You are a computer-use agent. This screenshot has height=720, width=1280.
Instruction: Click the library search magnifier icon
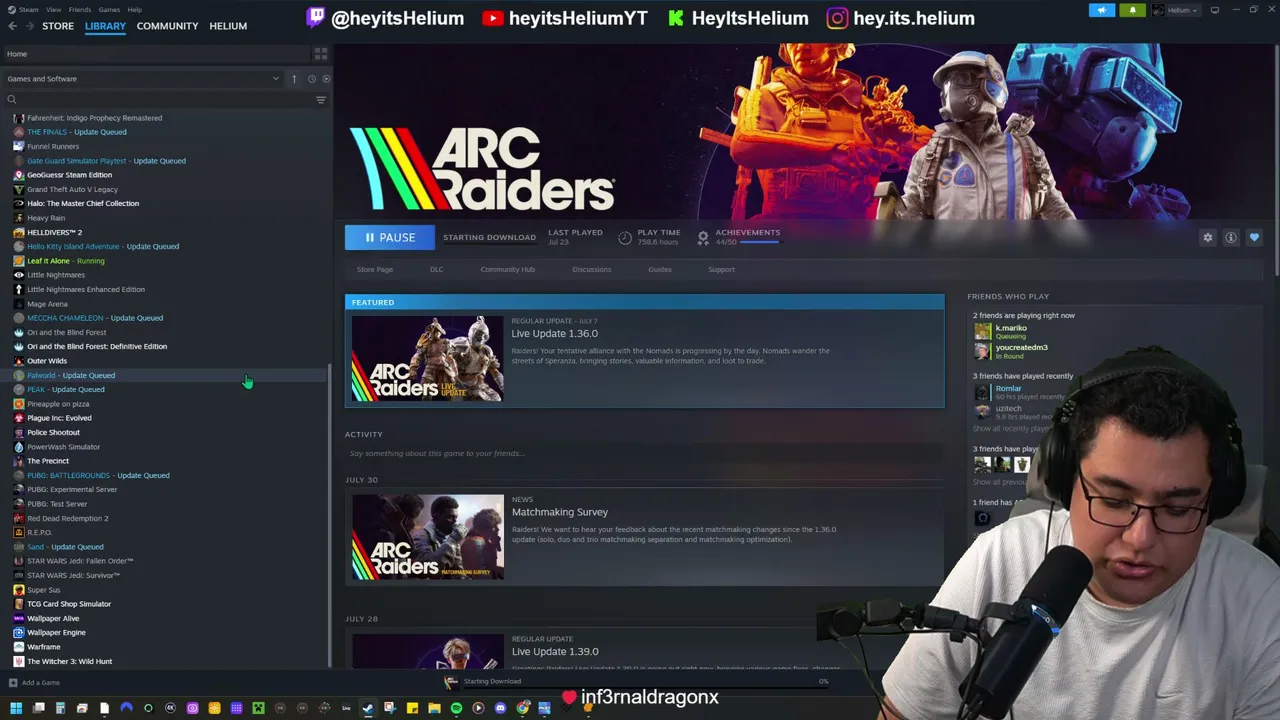12,100
